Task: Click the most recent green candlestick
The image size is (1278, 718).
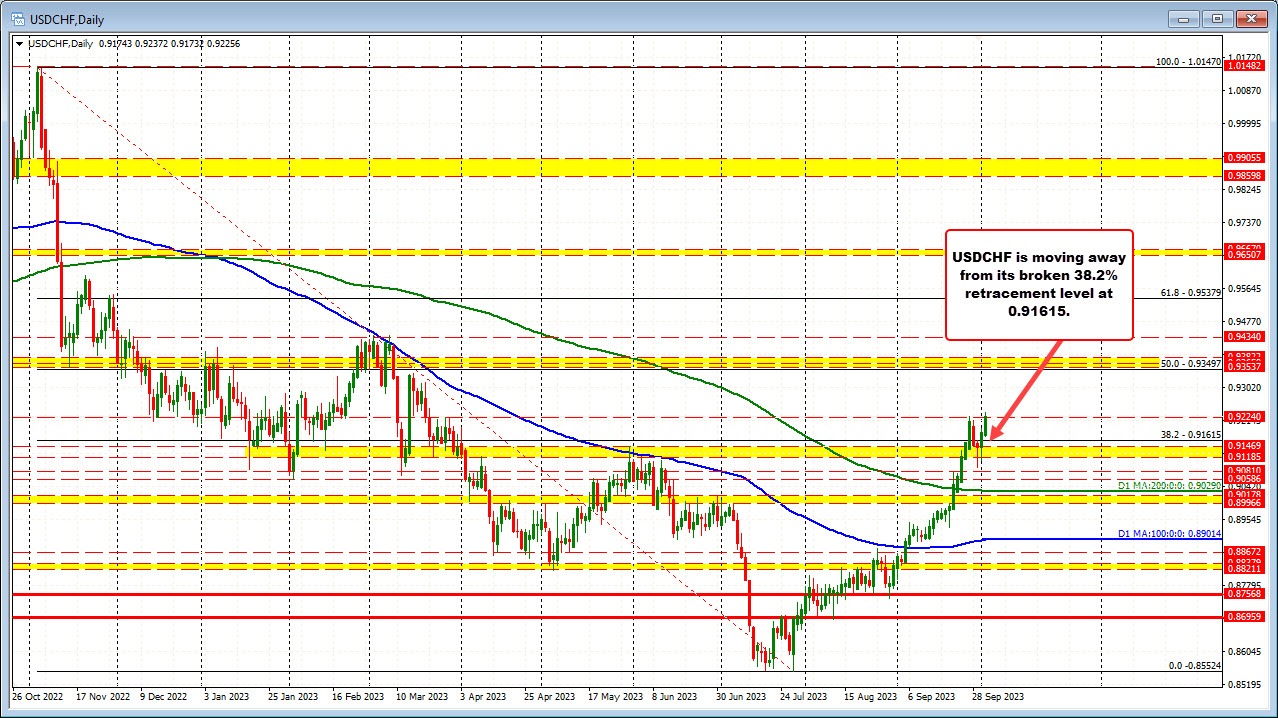Action: (x=984, y=425)
